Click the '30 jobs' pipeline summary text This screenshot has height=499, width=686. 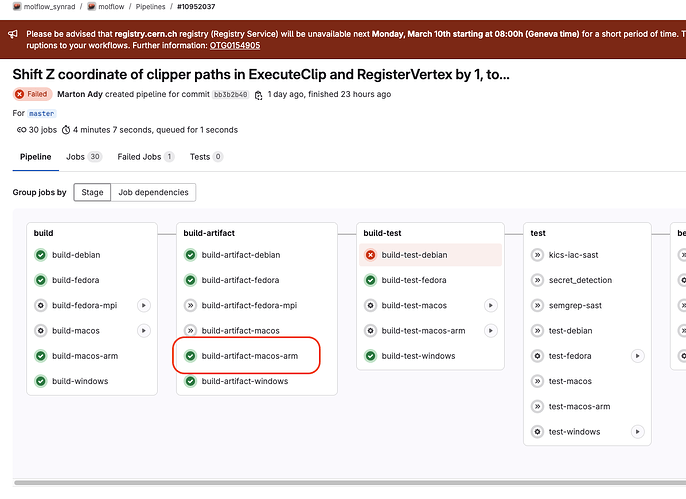[x=43, y=130]
